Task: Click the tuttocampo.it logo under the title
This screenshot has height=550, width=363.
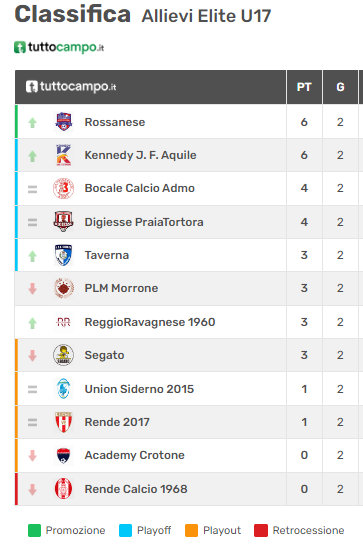Action: [59, 47]
